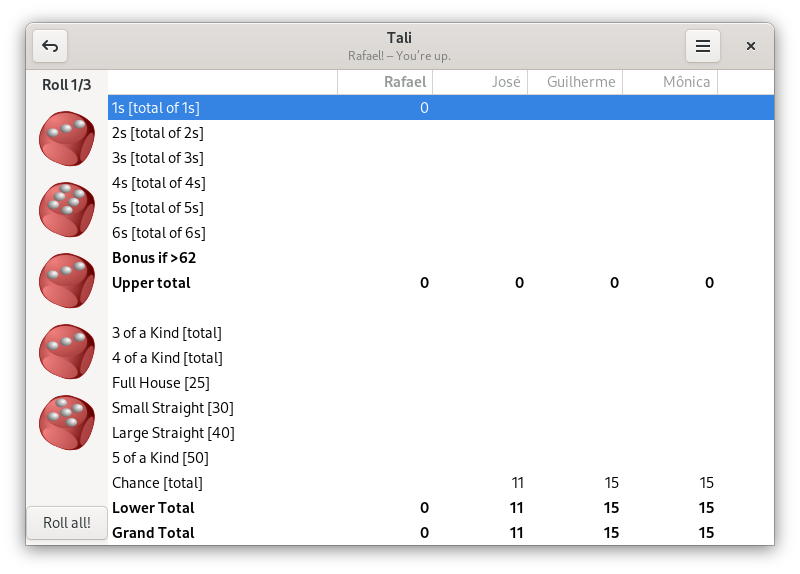
Task: Click the undo arrow button in header
Action: tap(50, 46)
